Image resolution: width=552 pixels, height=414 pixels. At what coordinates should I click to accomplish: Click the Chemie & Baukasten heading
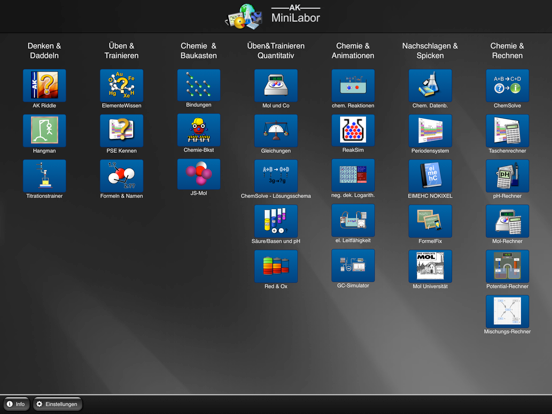pos(199,51)
